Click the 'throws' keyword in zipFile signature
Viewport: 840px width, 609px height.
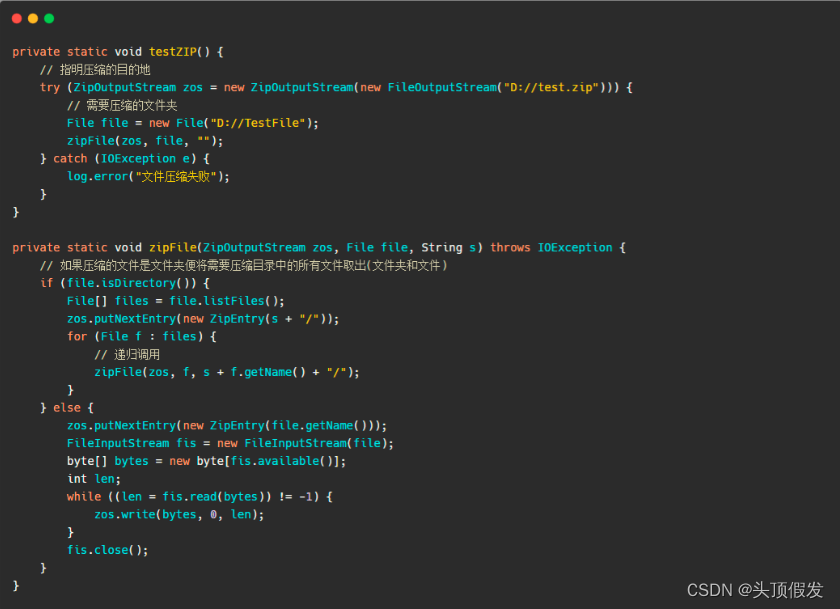(x=509, y=247)
